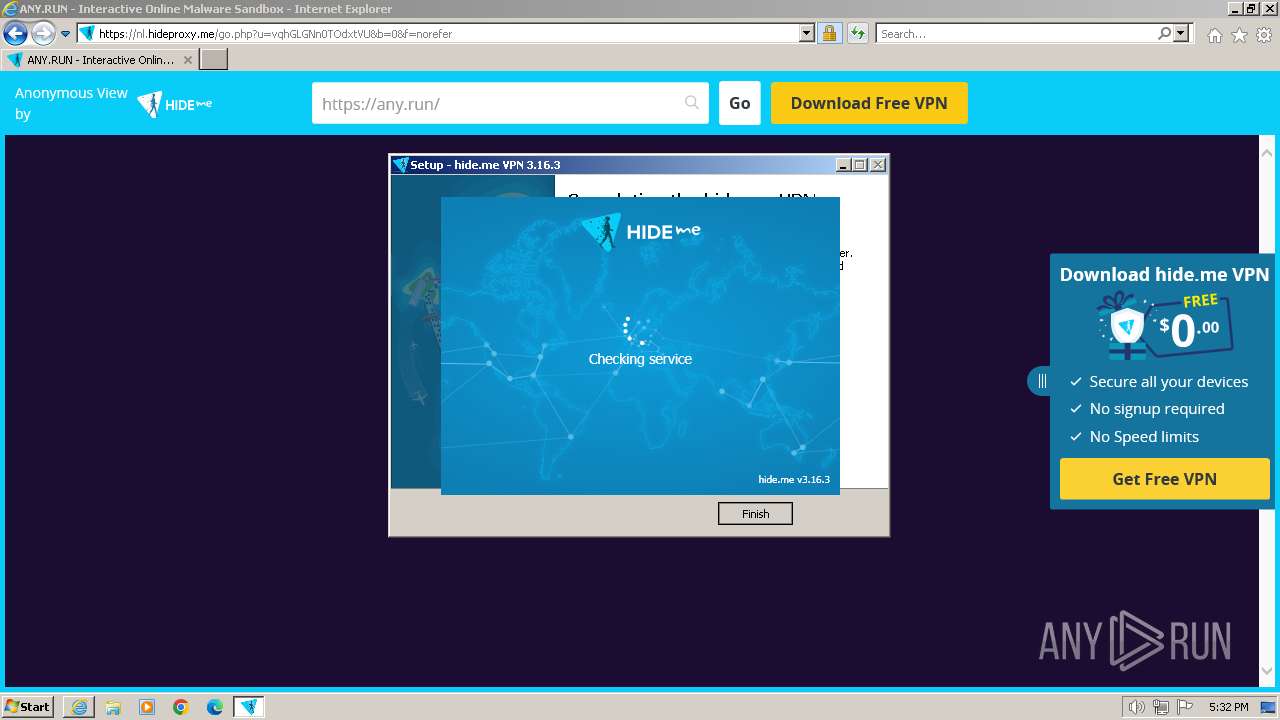Switch to hide.me VPN taskbar item

coord(249,707)
